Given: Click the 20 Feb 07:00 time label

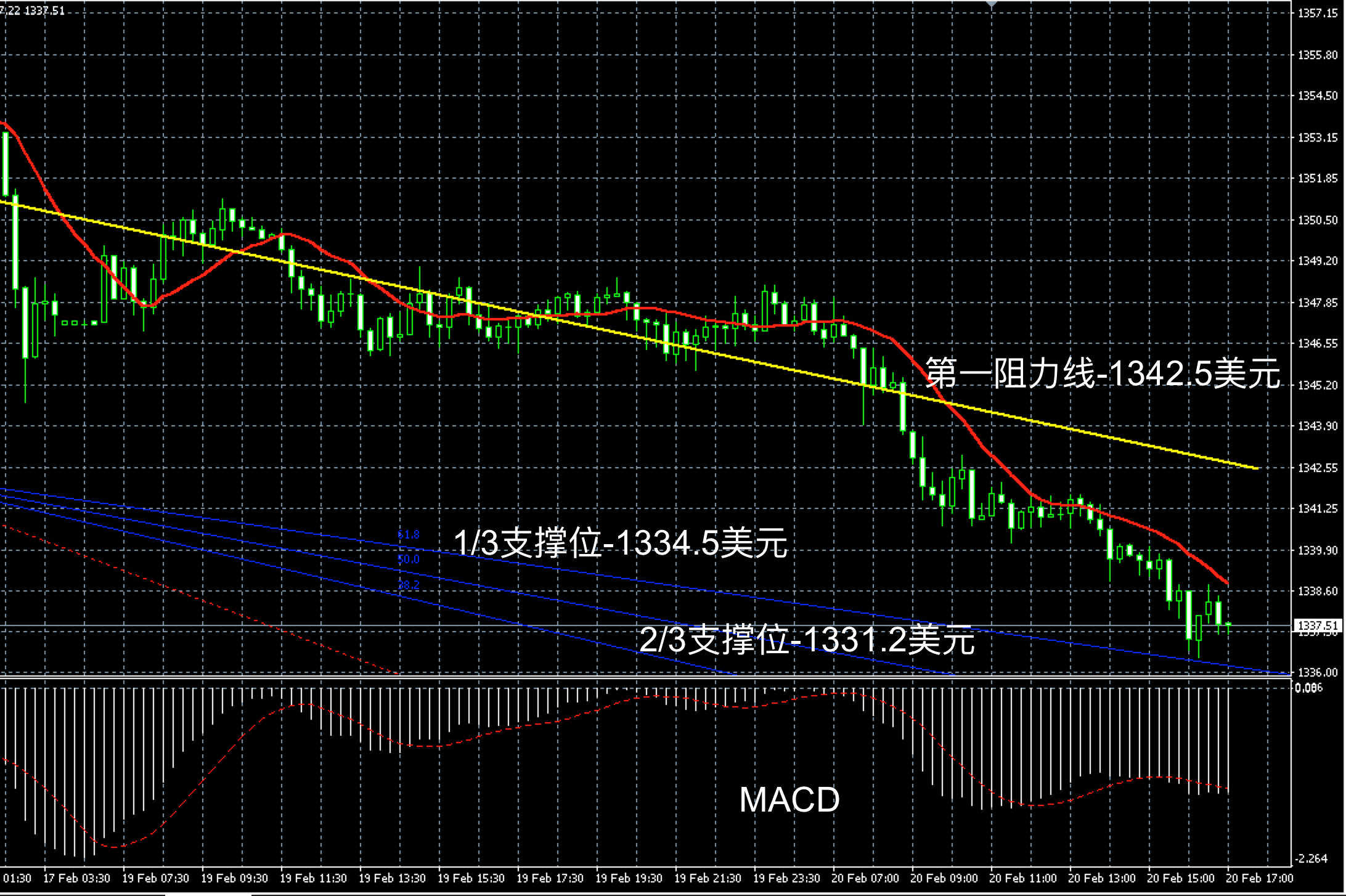Looking at the screenshot, I should [865, 878].
